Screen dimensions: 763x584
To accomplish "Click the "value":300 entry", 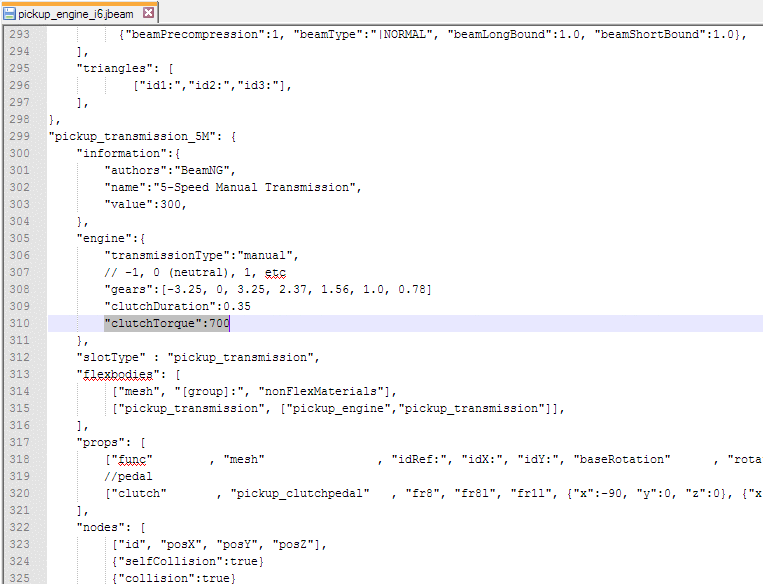I will [x=145, y=204].
